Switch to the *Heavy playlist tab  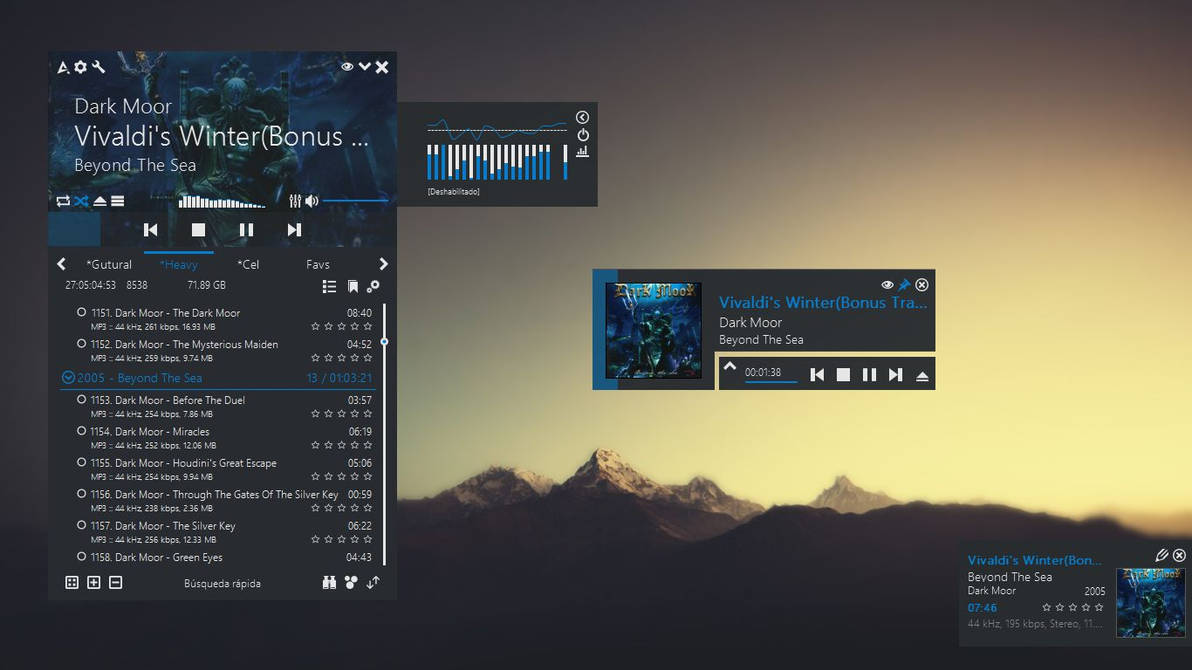coord(179,265)
